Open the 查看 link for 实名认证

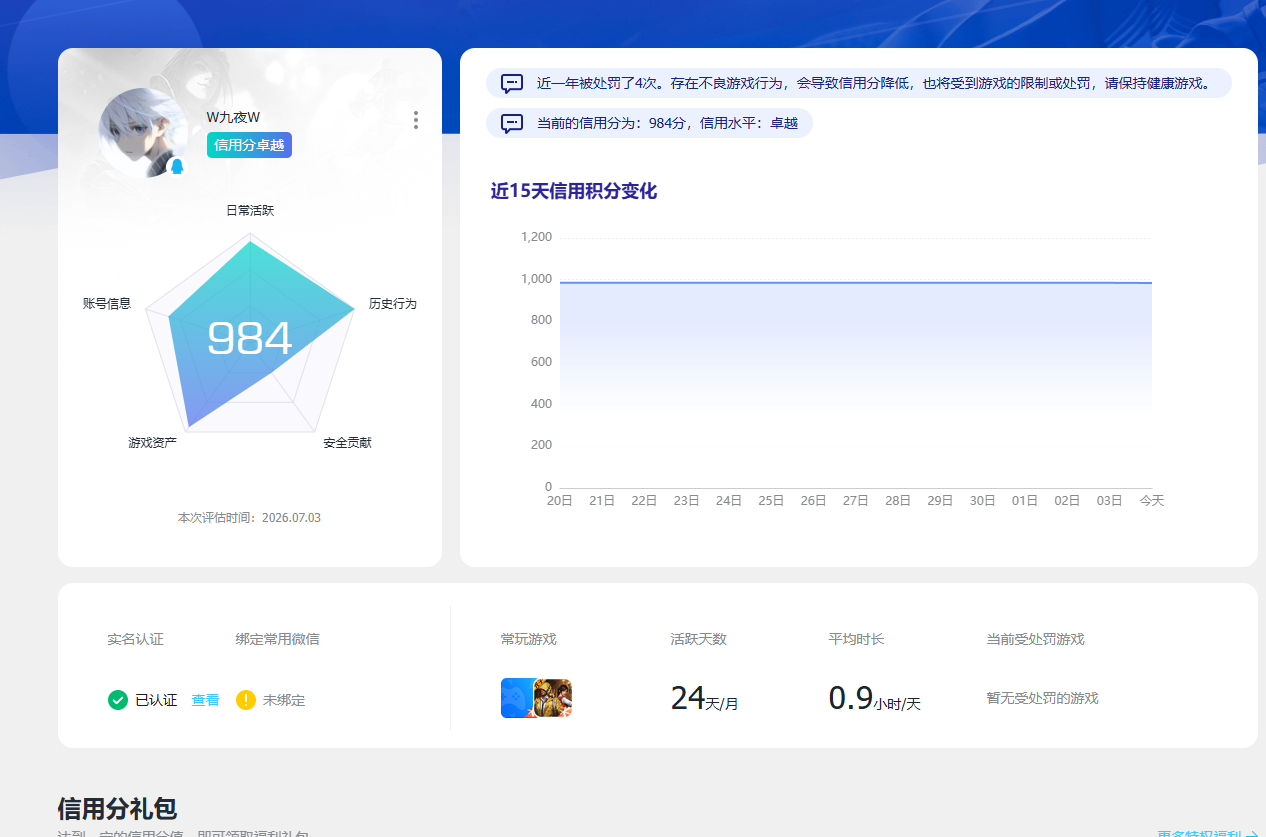click(205, 700)
